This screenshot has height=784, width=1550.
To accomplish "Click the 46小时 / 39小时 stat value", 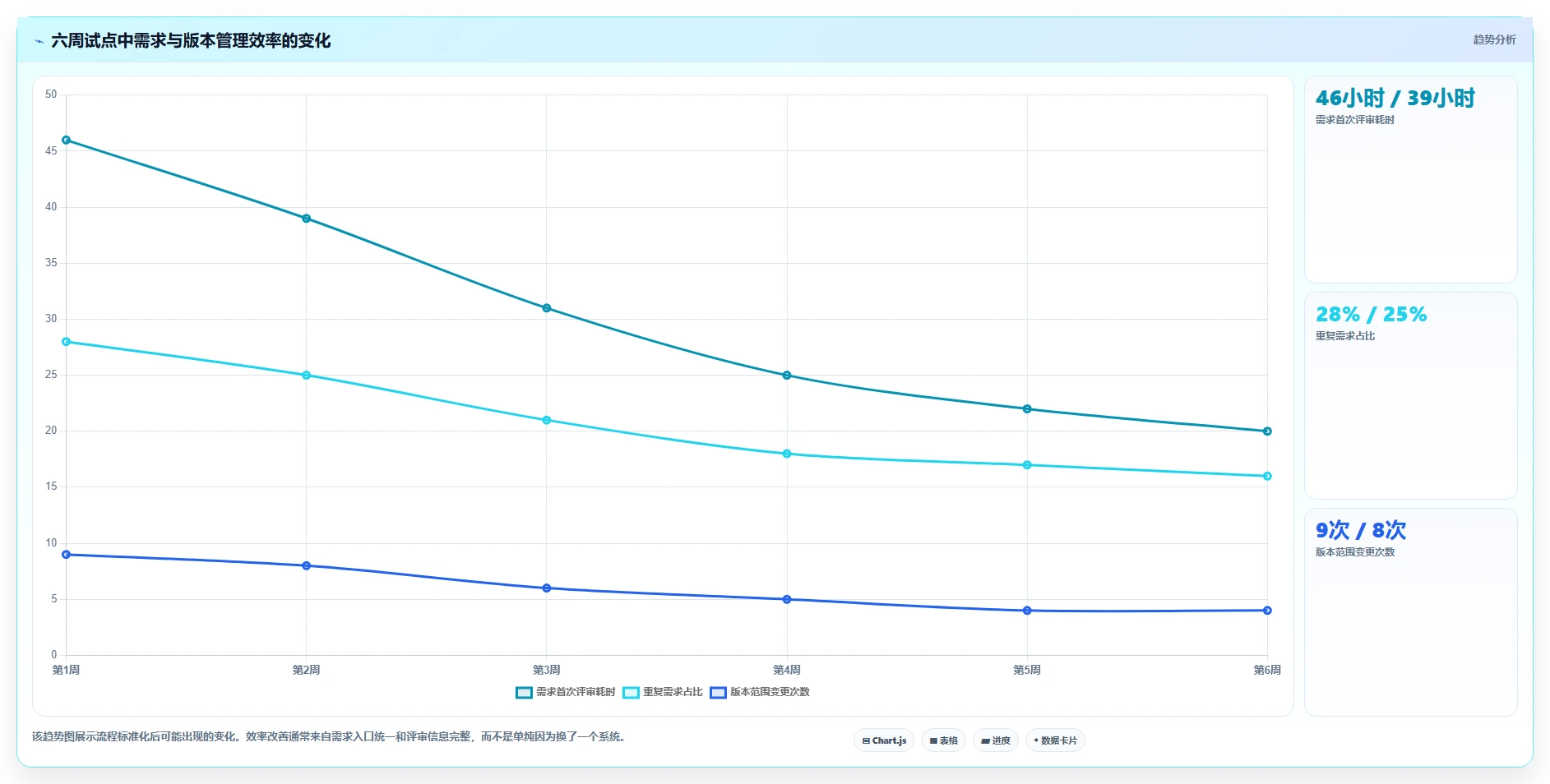I will tap(1395, 98).
